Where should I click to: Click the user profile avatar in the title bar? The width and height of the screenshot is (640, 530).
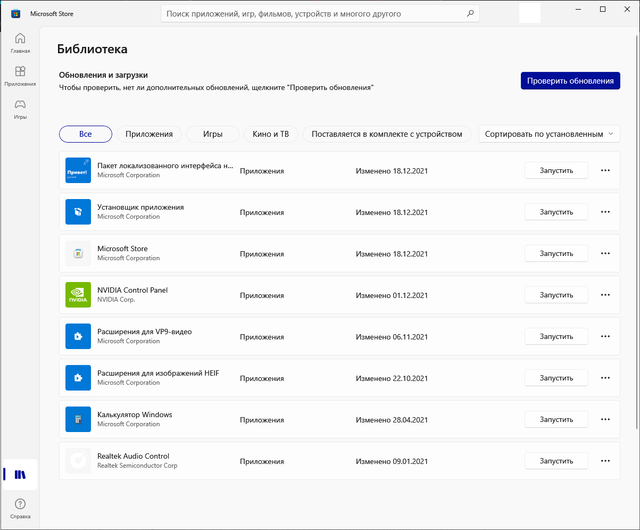tap(530, 13)
